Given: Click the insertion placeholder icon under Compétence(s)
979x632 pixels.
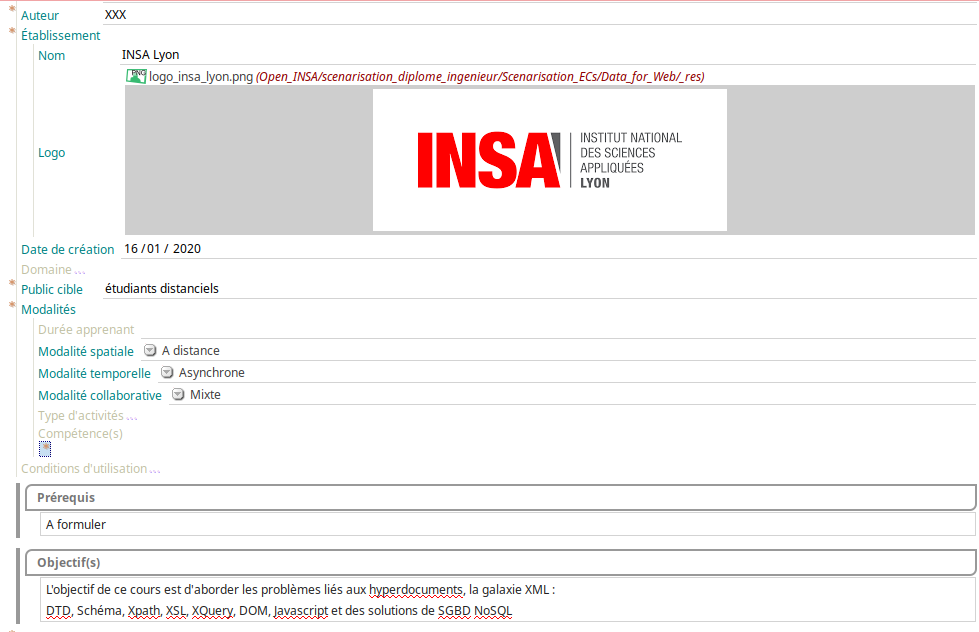Looking at the screenshot, I should [45, 449].
